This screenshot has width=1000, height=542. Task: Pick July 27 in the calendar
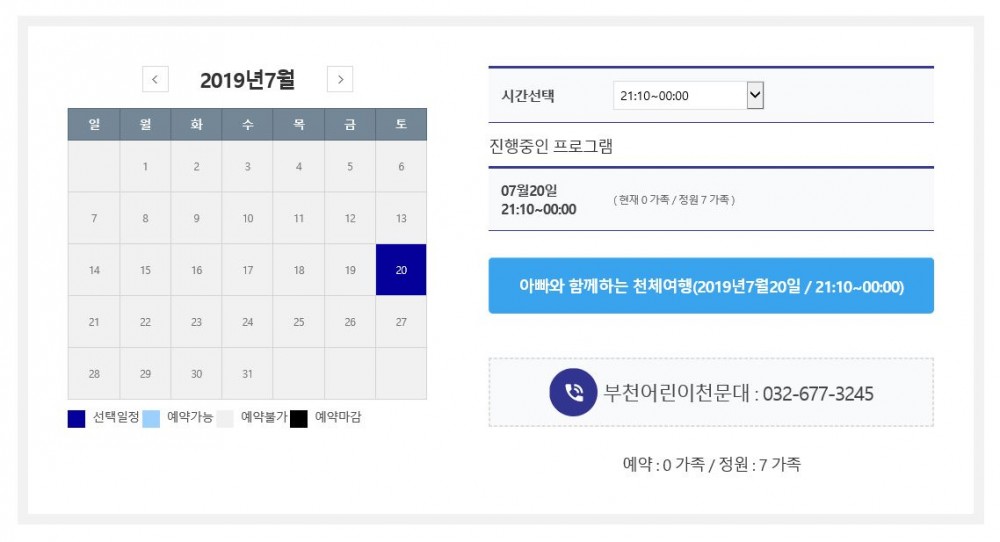click(401, 322)
